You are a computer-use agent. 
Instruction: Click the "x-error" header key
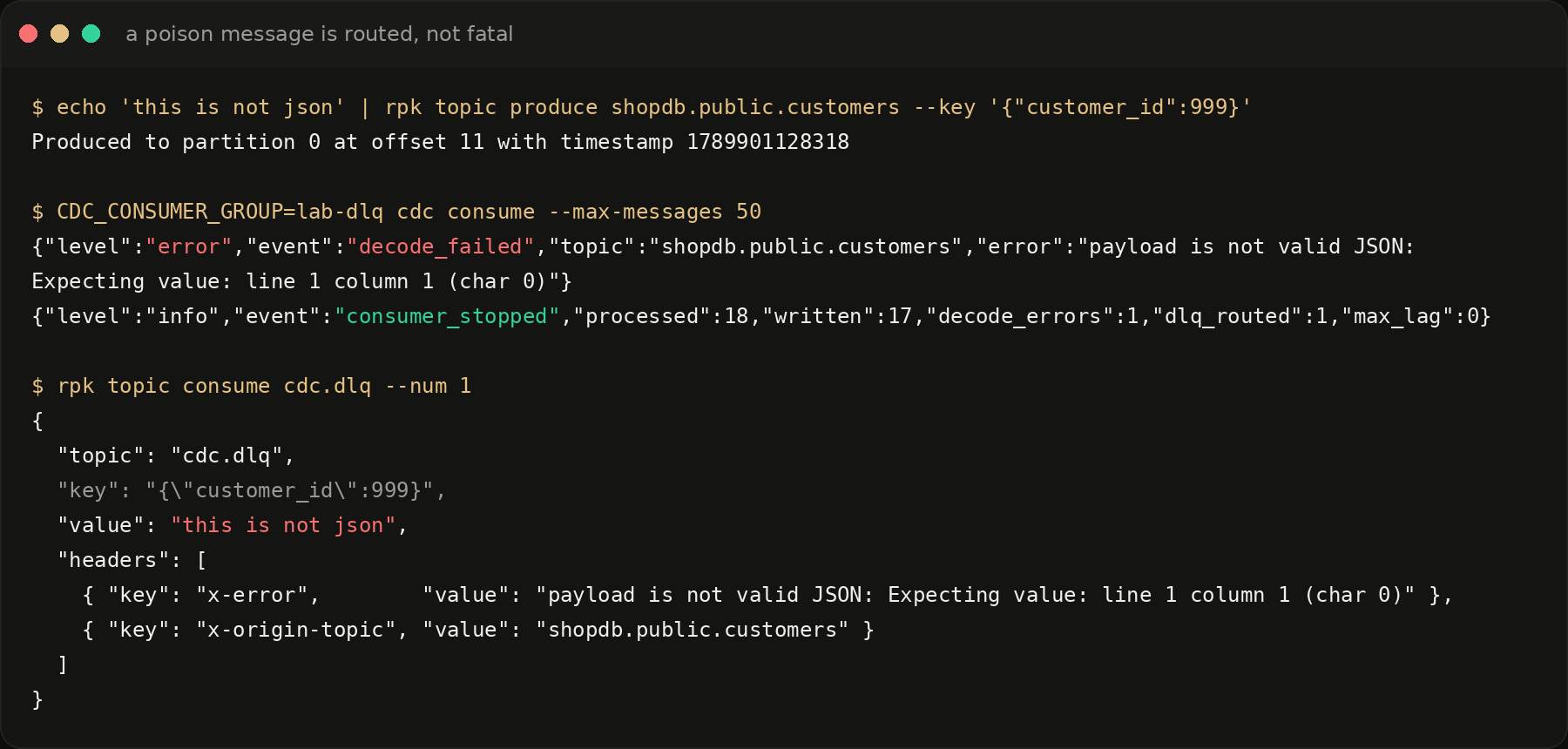[252, 595]
